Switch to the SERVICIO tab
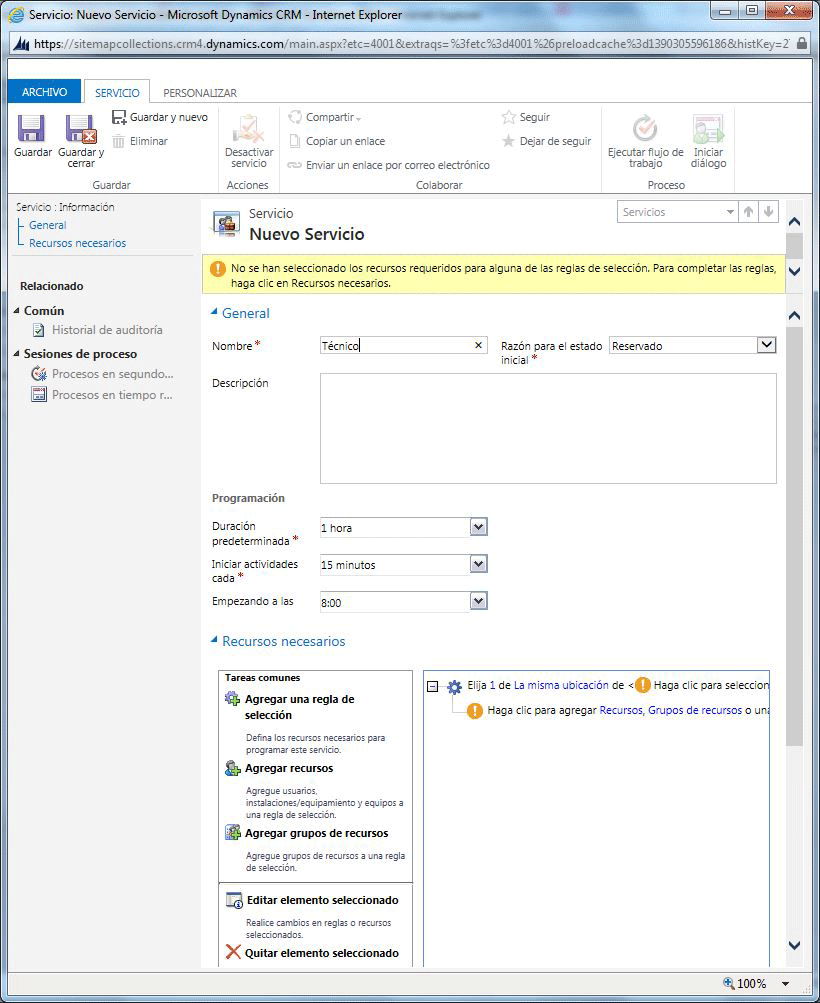820x1003 pixels. [117, 92]
